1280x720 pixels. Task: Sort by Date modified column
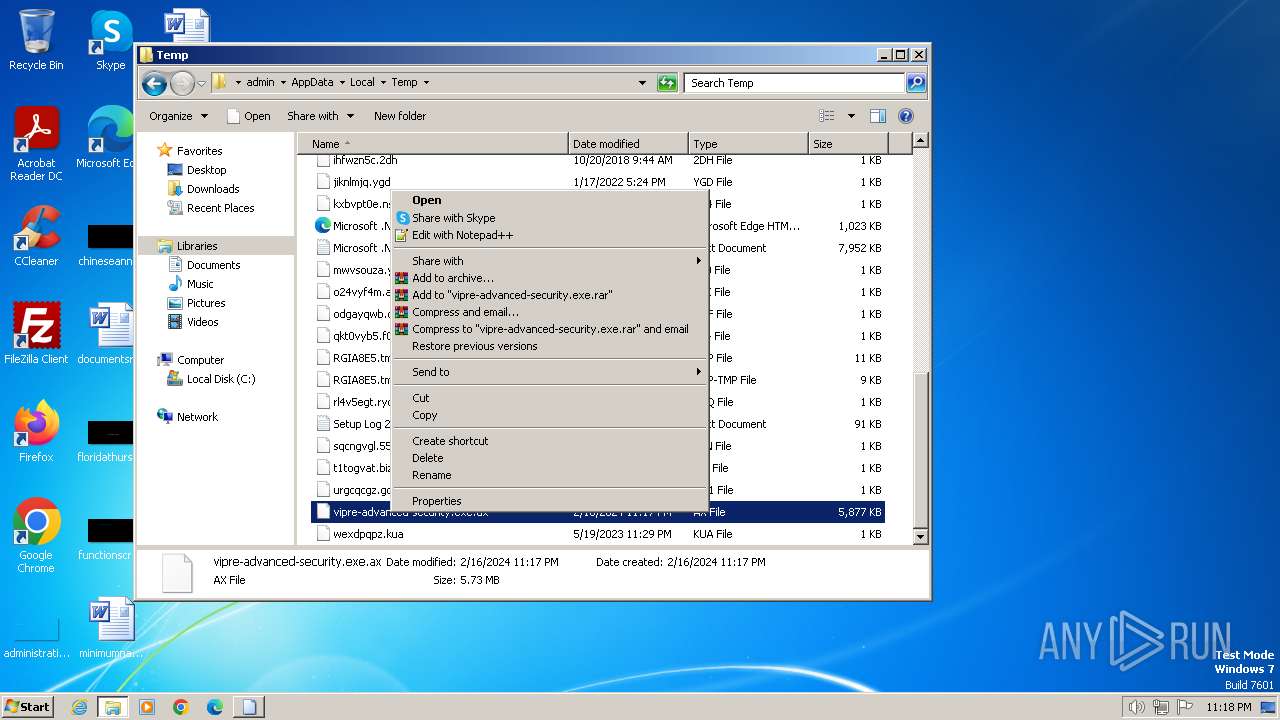tap(628, 144)
